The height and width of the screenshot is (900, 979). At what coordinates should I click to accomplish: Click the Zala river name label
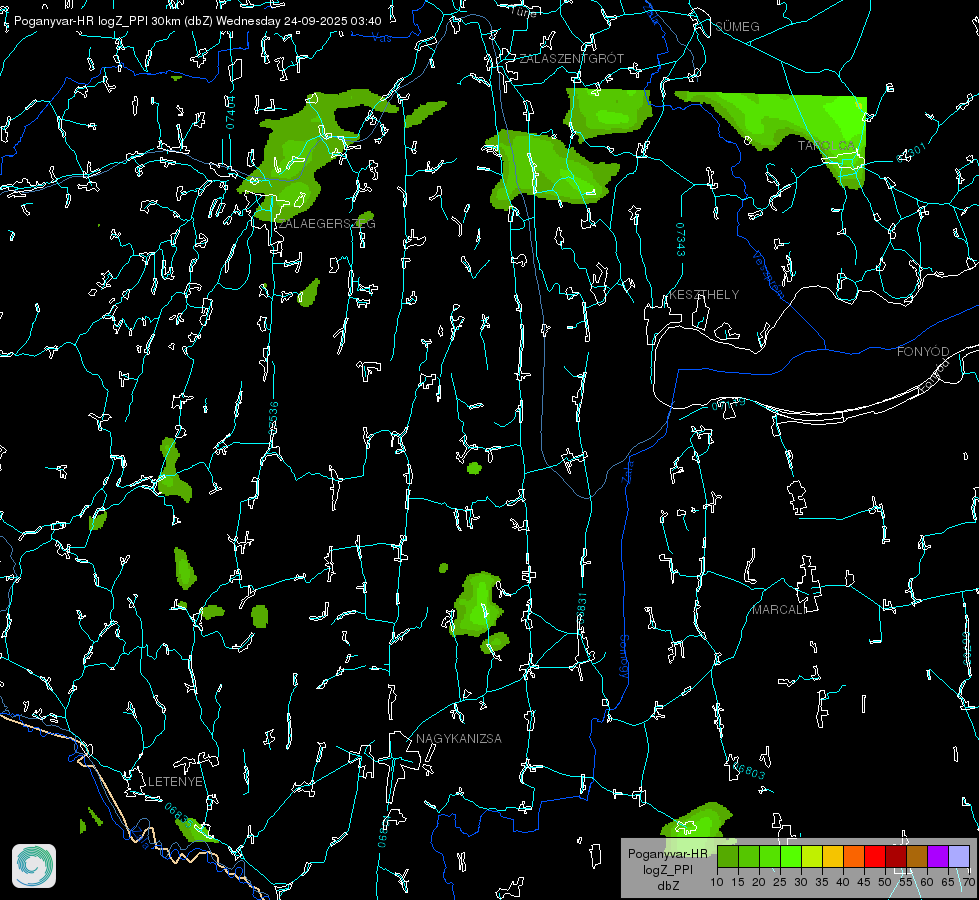click(x=627, y=470)
